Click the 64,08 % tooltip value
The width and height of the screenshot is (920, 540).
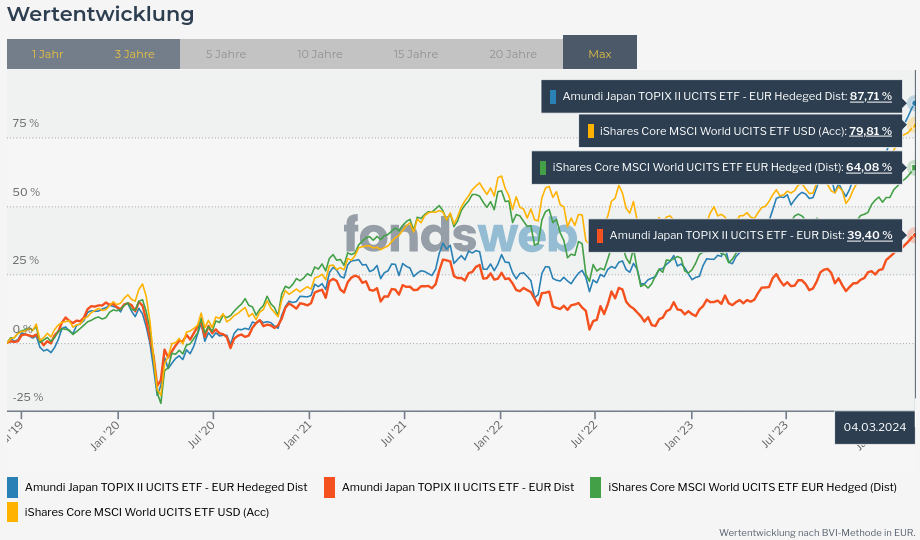[x=868, y=167]
